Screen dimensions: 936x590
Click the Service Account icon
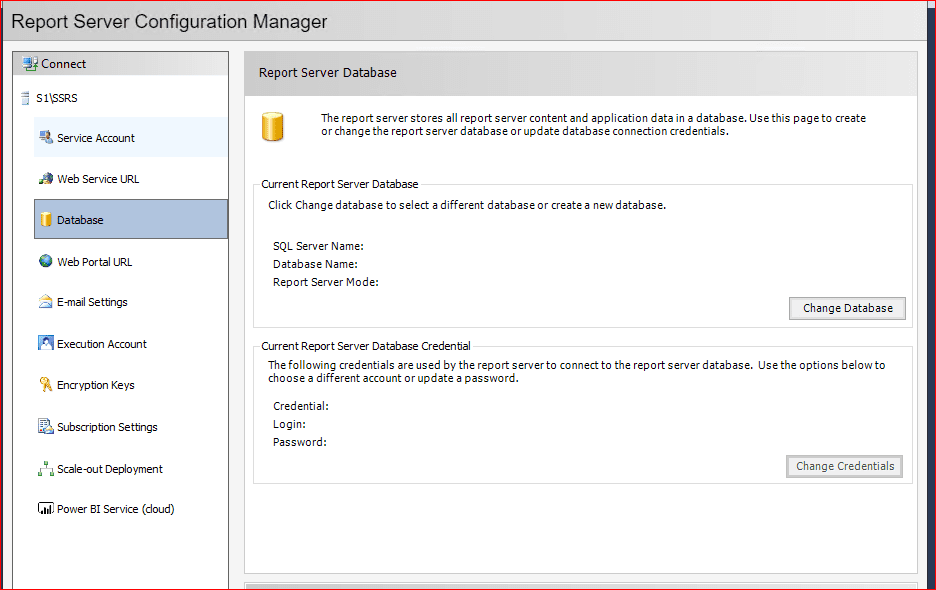[x=45, y=138]
